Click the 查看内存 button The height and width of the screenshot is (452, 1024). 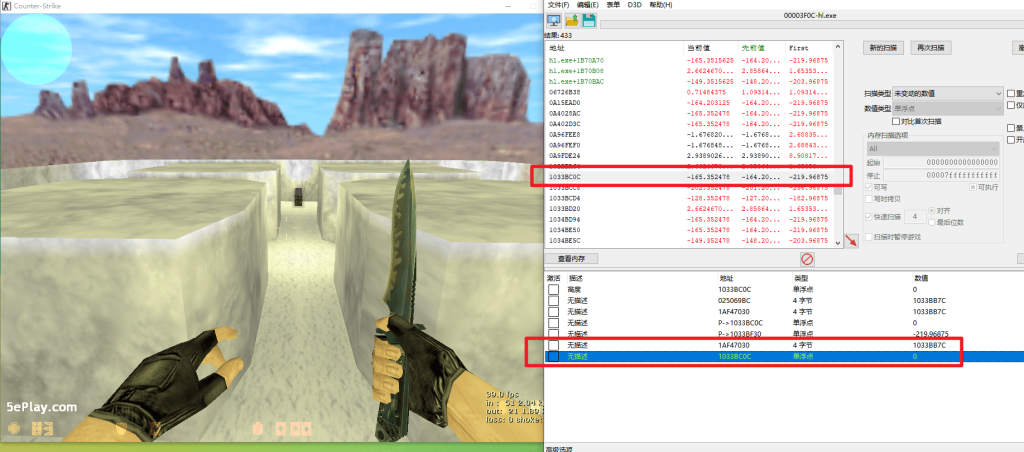pos(572,259)
